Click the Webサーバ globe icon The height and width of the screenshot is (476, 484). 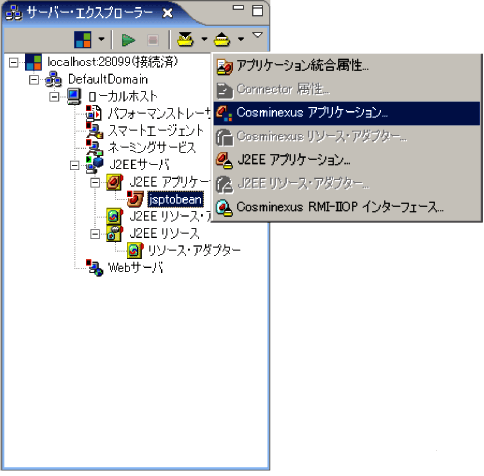click(x=95, y=268)
